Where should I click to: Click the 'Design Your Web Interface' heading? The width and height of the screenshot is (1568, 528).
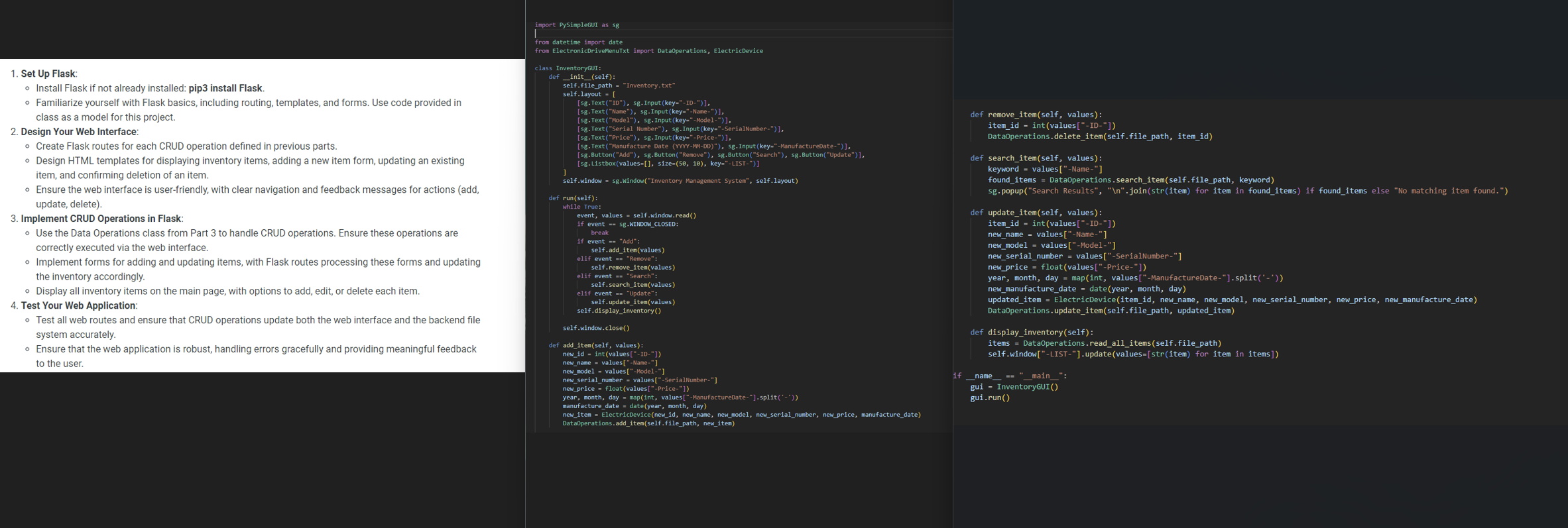coord(78,132)
